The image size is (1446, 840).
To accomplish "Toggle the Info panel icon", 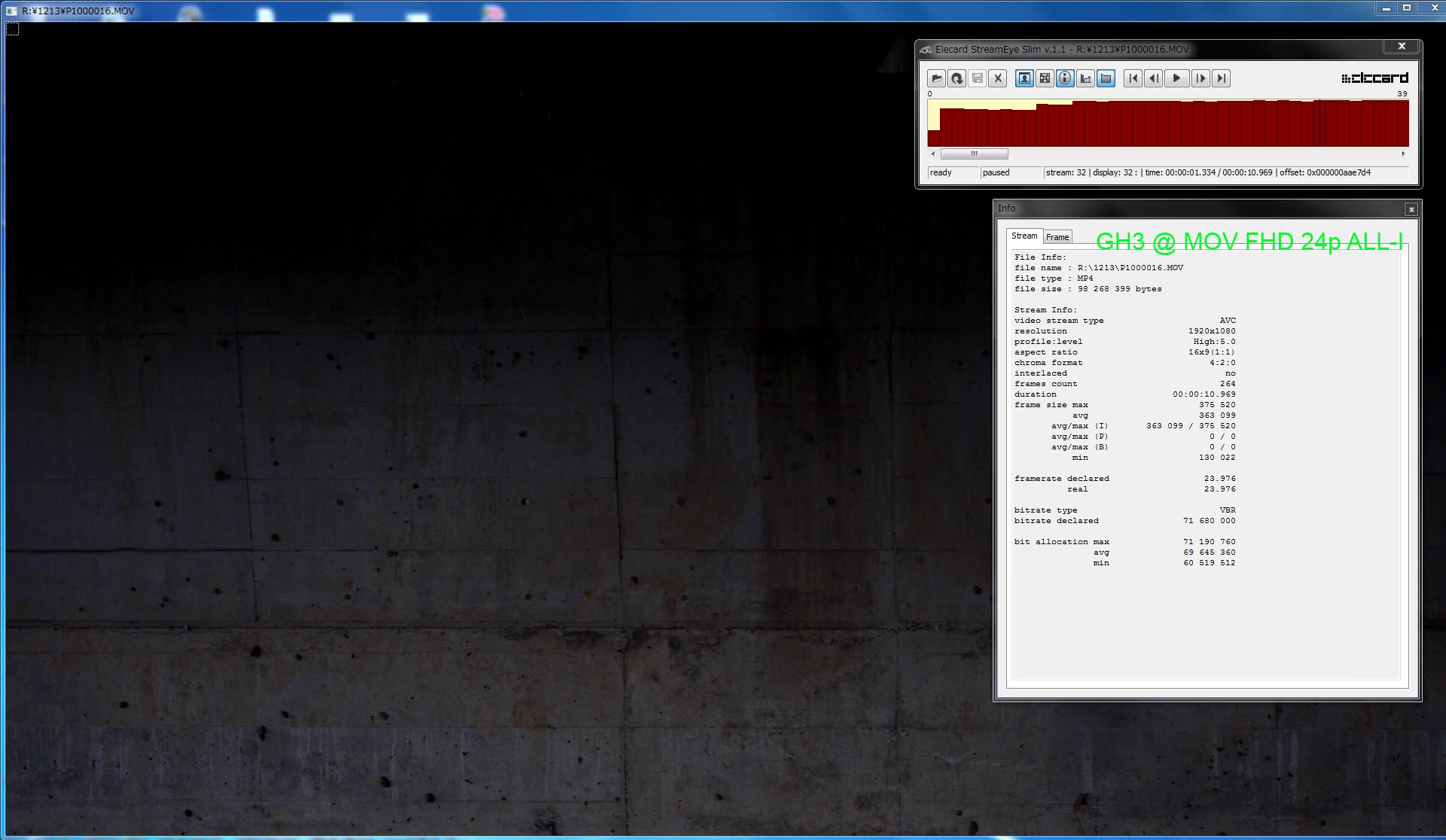I will [x=1065, y=78].
